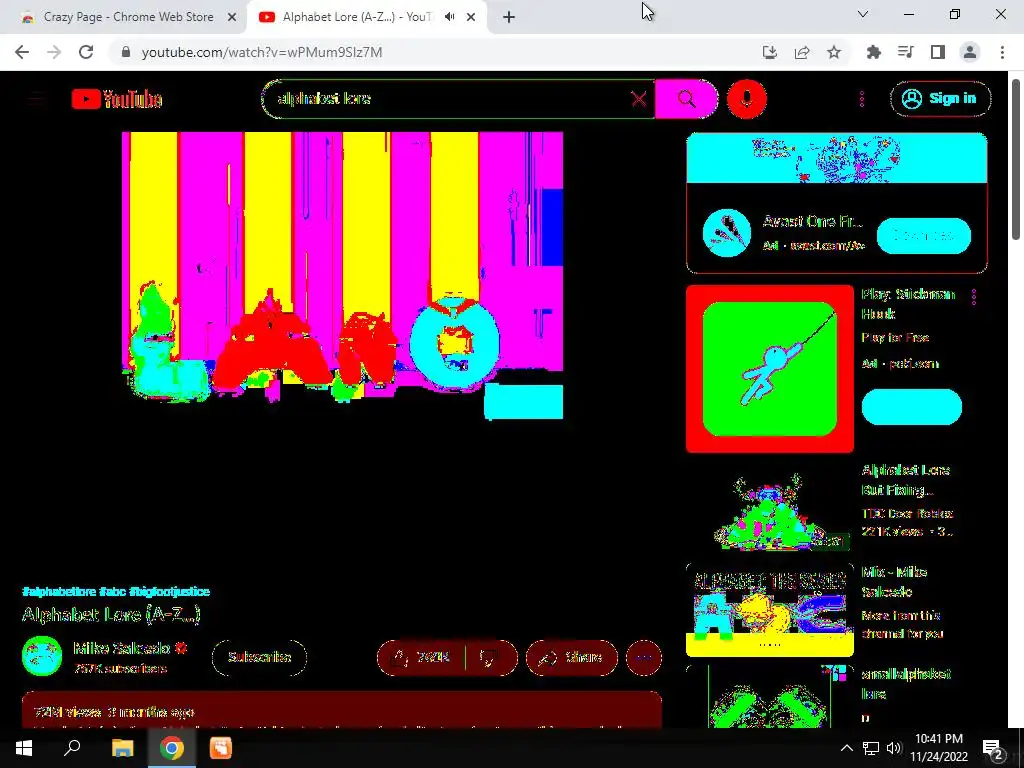Open options for Stickman Hook ad

[x=974, y=297]
